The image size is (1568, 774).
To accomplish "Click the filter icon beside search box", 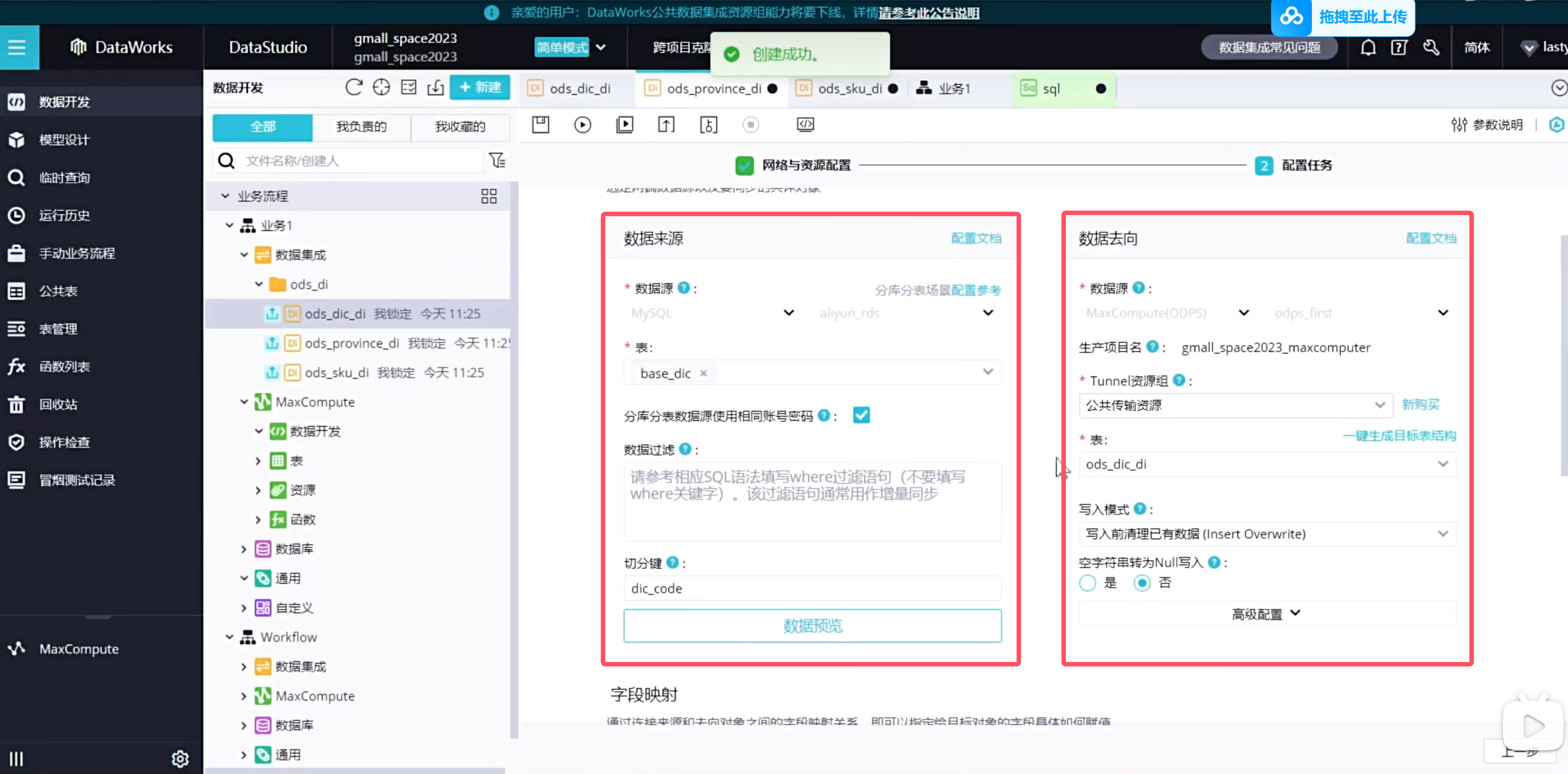I will (x=497, y=161).
